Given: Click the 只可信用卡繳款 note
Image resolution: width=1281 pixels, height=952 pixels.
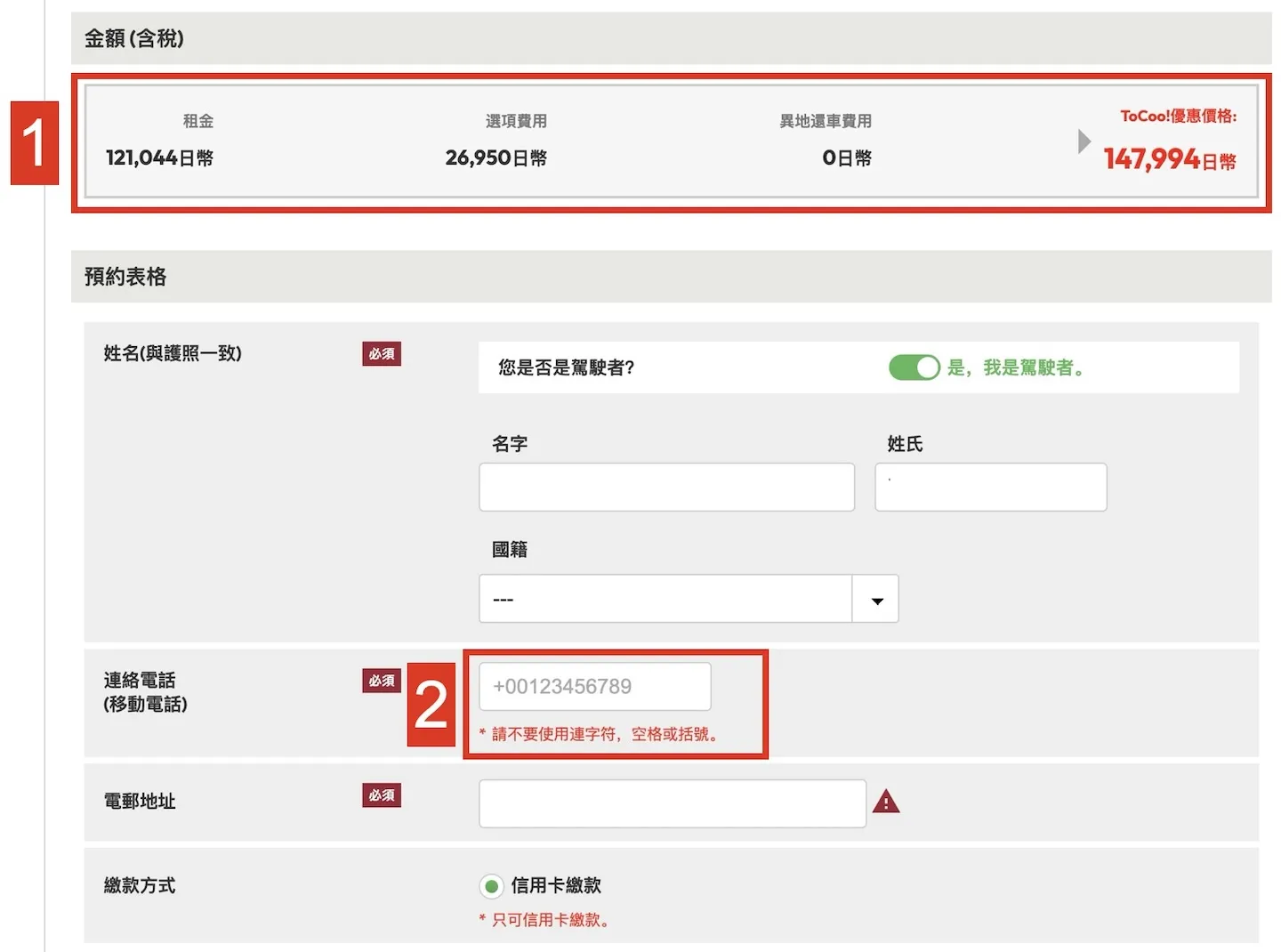Looking at the screenshot, I should click(x=545, y=920).
